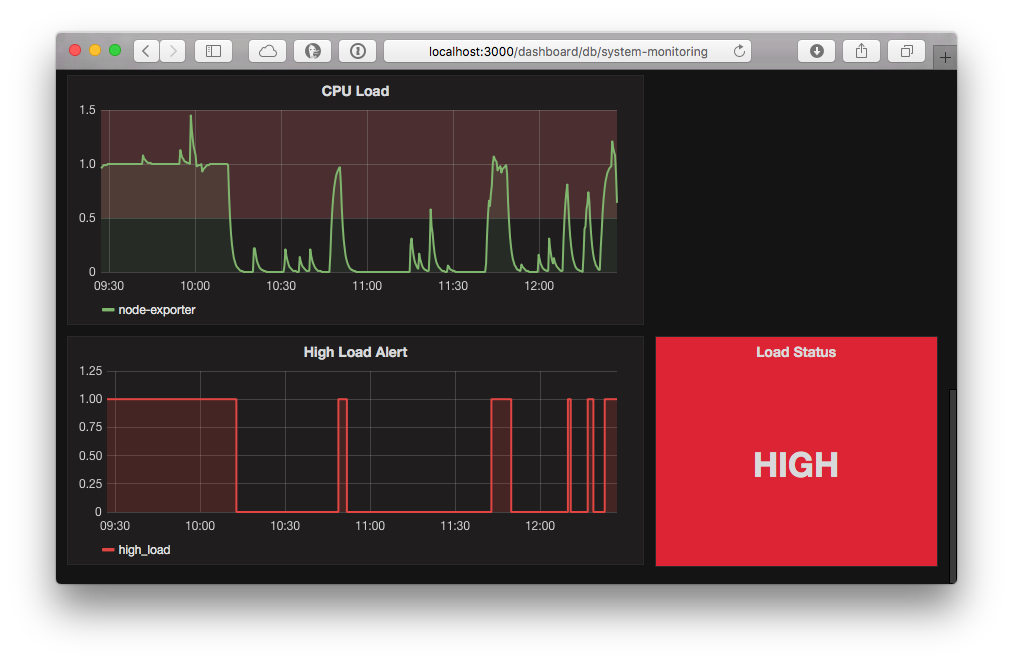1013x664 pixels.
Task: Go back with Safari back arrow
Action: tap(147, 51)
